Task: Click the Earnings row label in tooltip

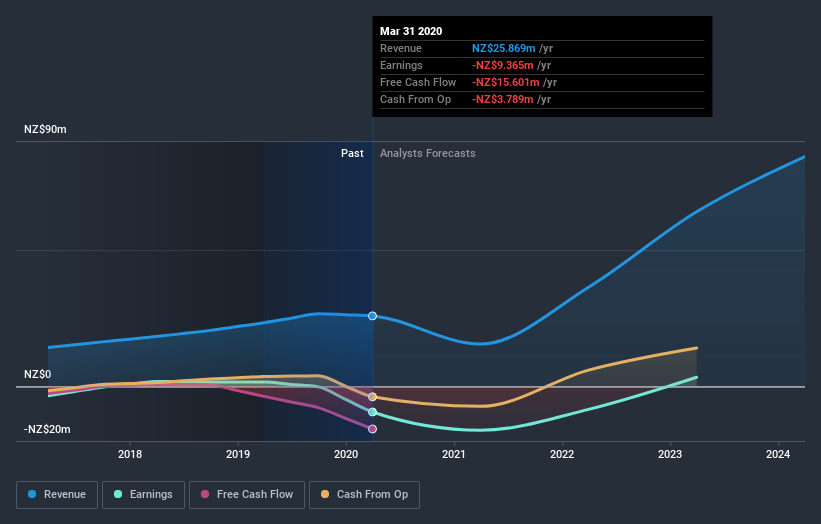Action: (401, 65)
